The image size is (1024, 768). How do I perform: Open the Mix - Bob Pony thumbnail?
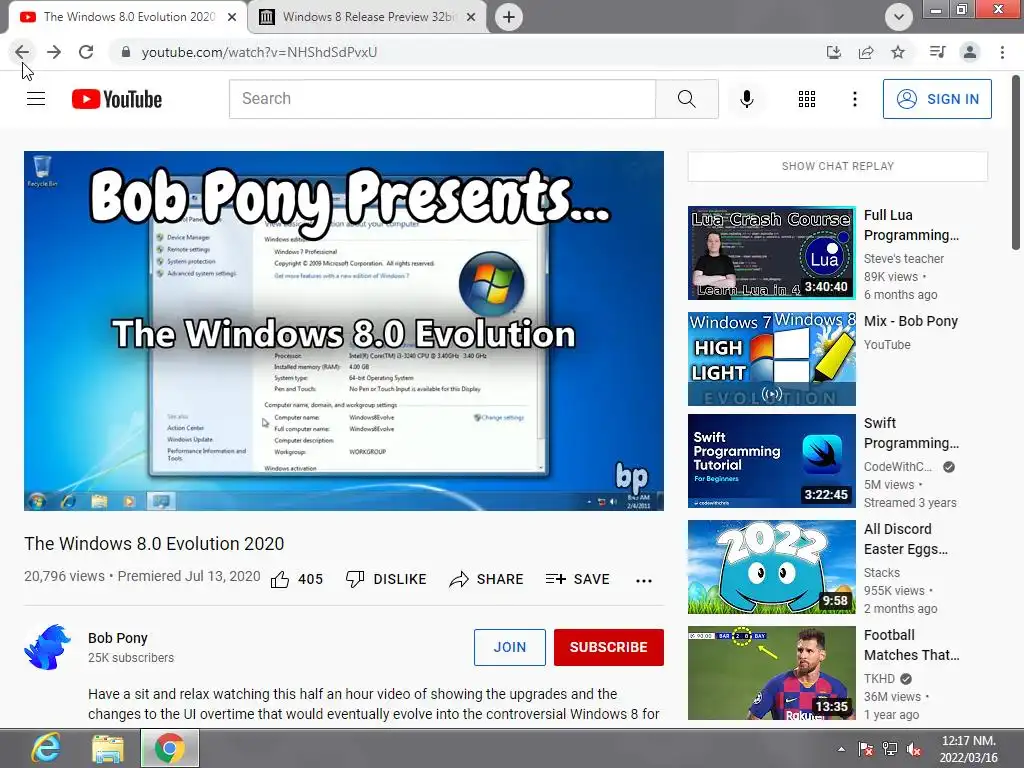point(771,359)
